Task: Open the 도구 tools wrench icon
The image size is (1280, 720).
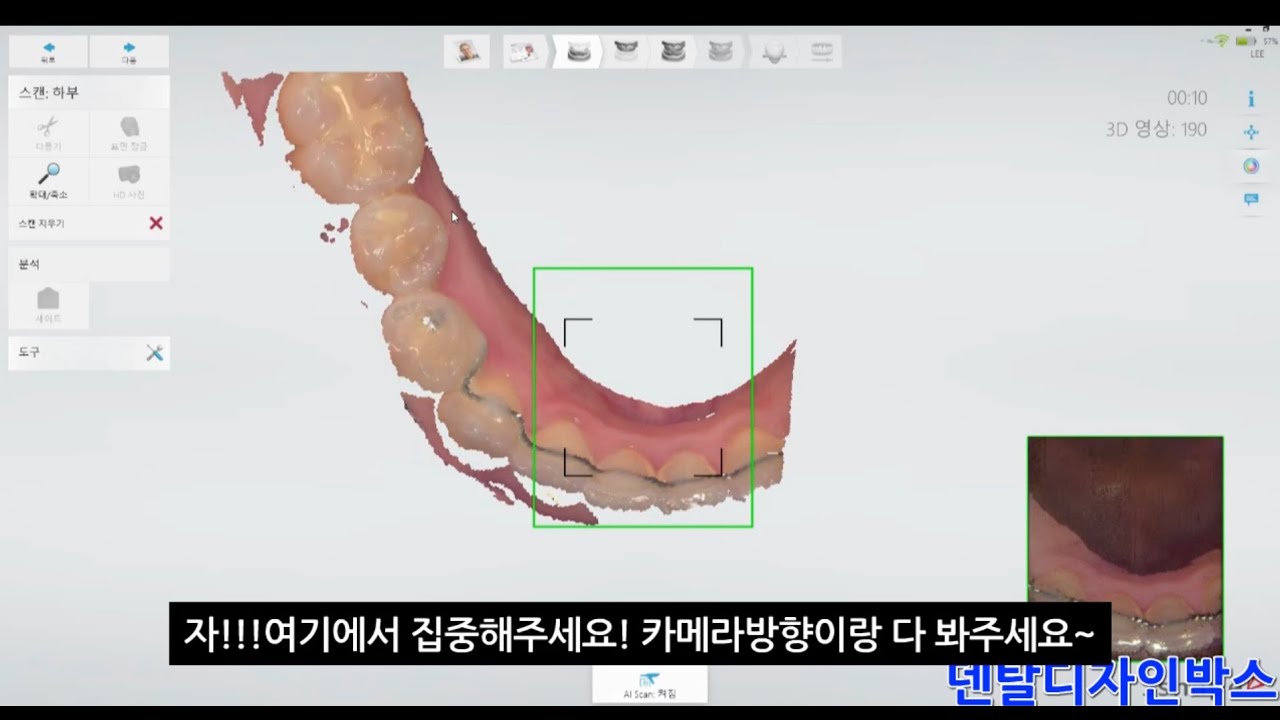Action: pyautogui.click(x=155, y=352)
